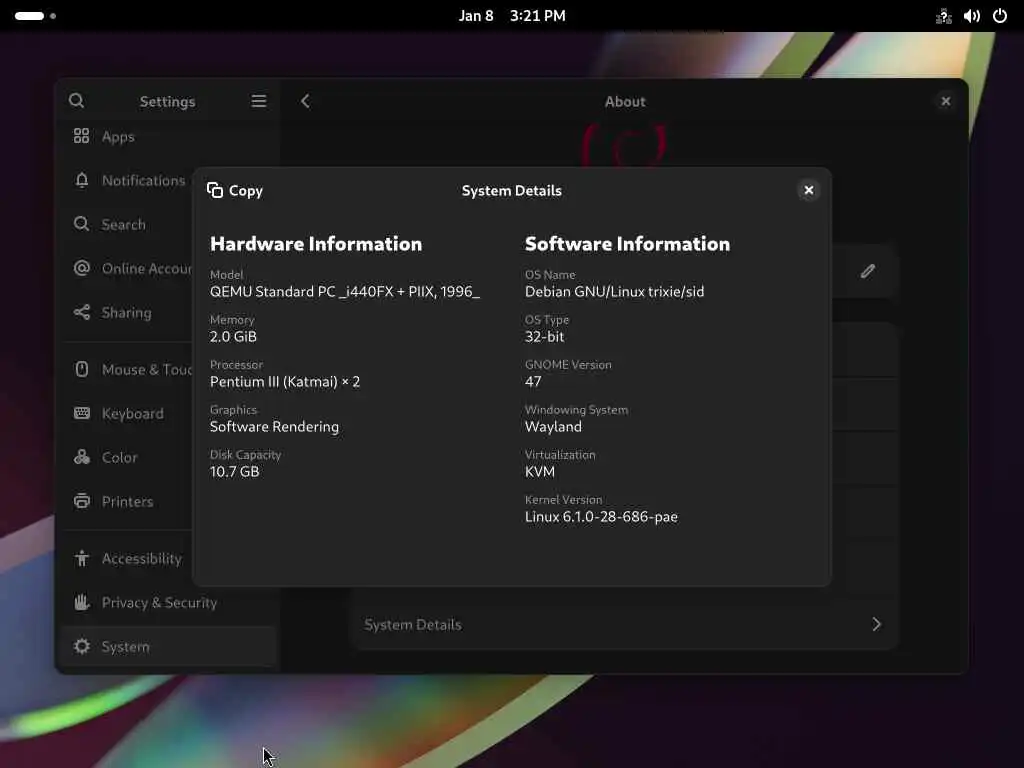Click the Apps grid icon
Screen dimensions: 1024x768
click(x=82, y=136)
